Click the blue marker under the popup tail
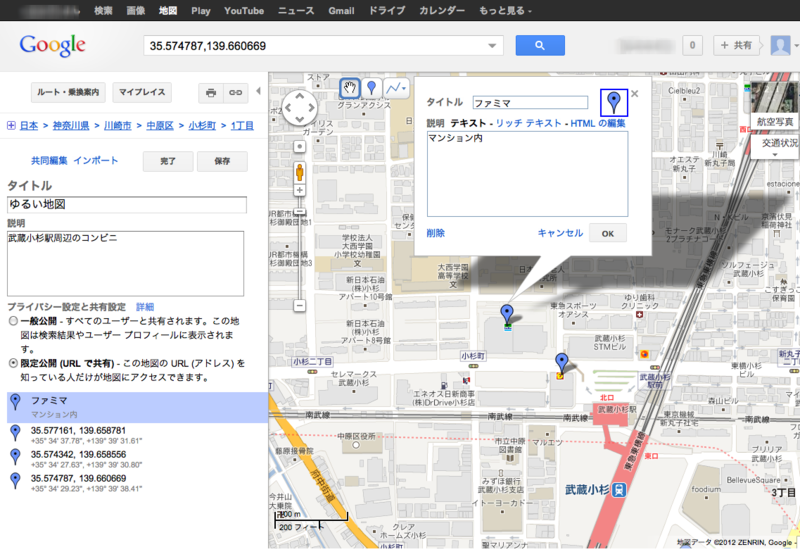The width and height of the screenshot is (800, 559). [507, 314]
